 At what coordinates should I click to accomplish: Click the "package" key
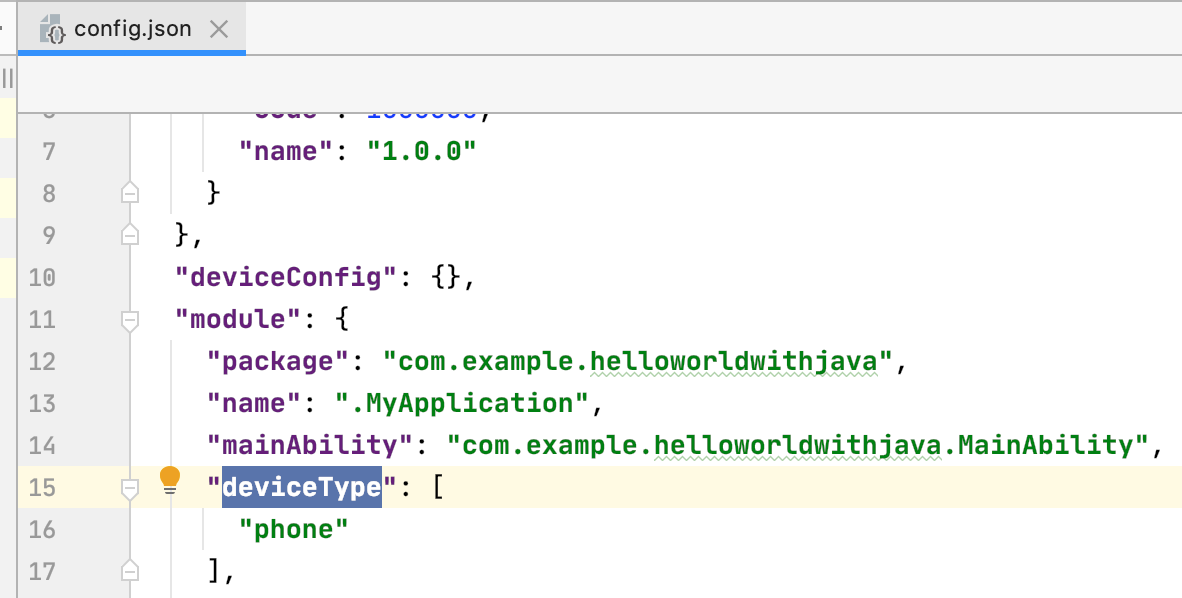click(278, 361)
